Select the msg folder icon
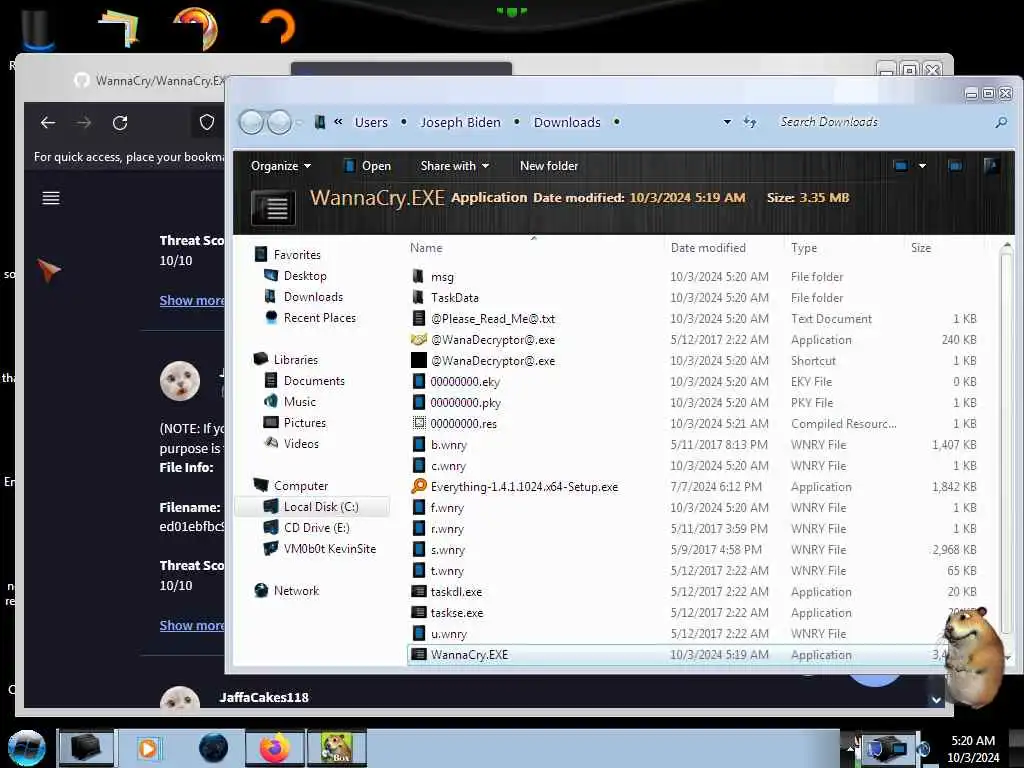This screenshot has height=768, width=1024. click(x=419, y=276)
